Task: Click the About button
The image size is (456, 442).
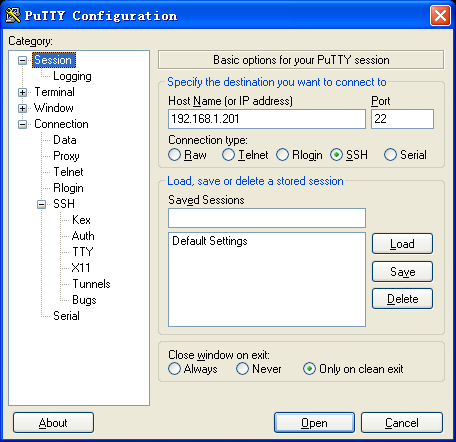Action: click(53, 423)
